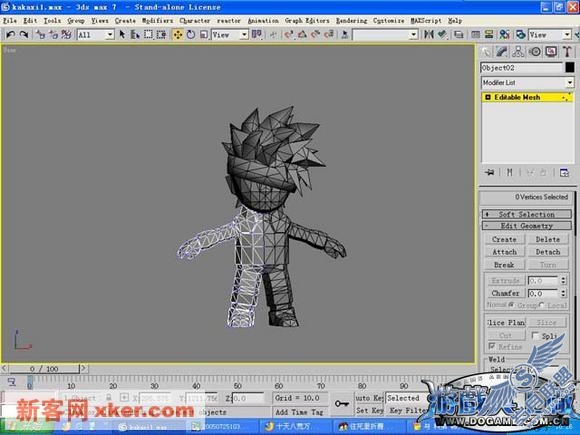
Task: Toggle Show End Result in modifier stack
Action: click(510, 172)
